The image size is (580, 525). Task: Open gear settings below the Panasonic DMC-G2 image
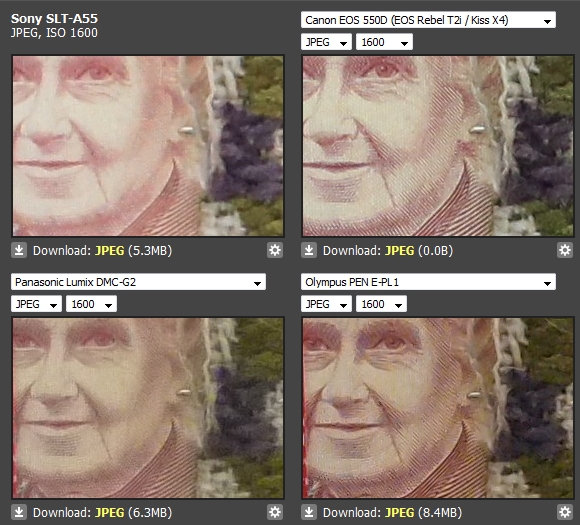click(275, 512)
